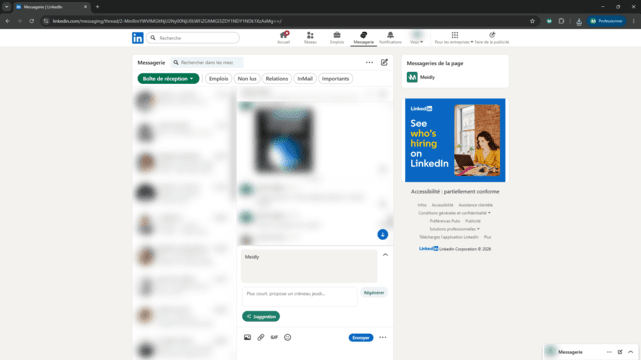Image resolution: width=641 pixels, height=360 pixels.
Task: Jump to latest message with blue arrow
Action: point(383,235)
